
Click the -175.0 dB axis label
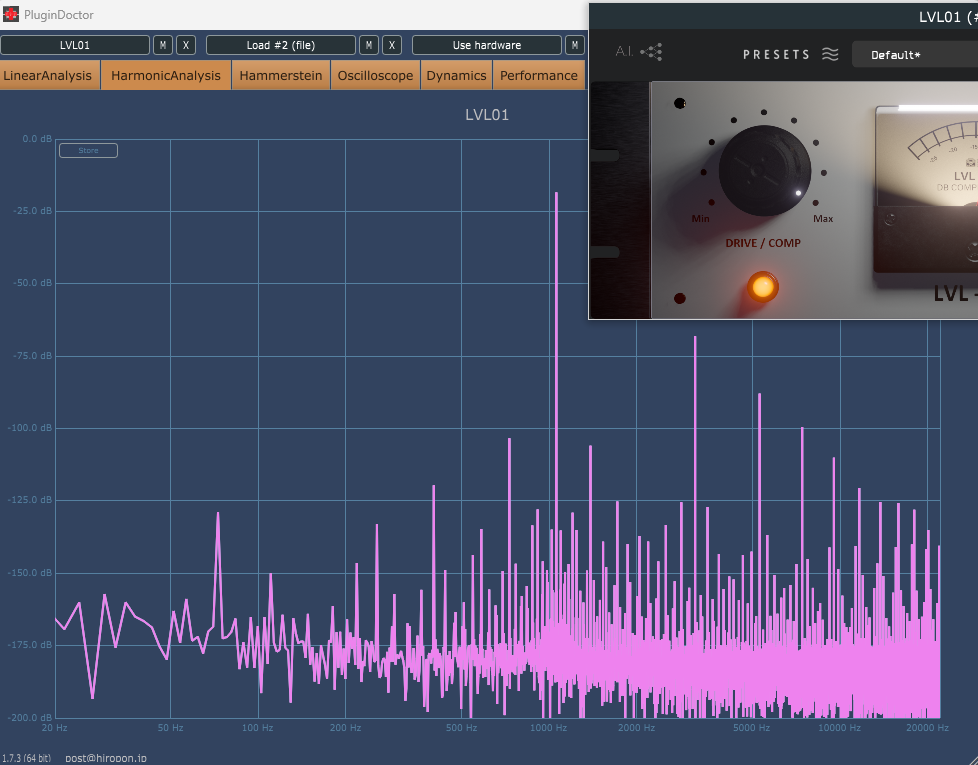coord(30,645)
